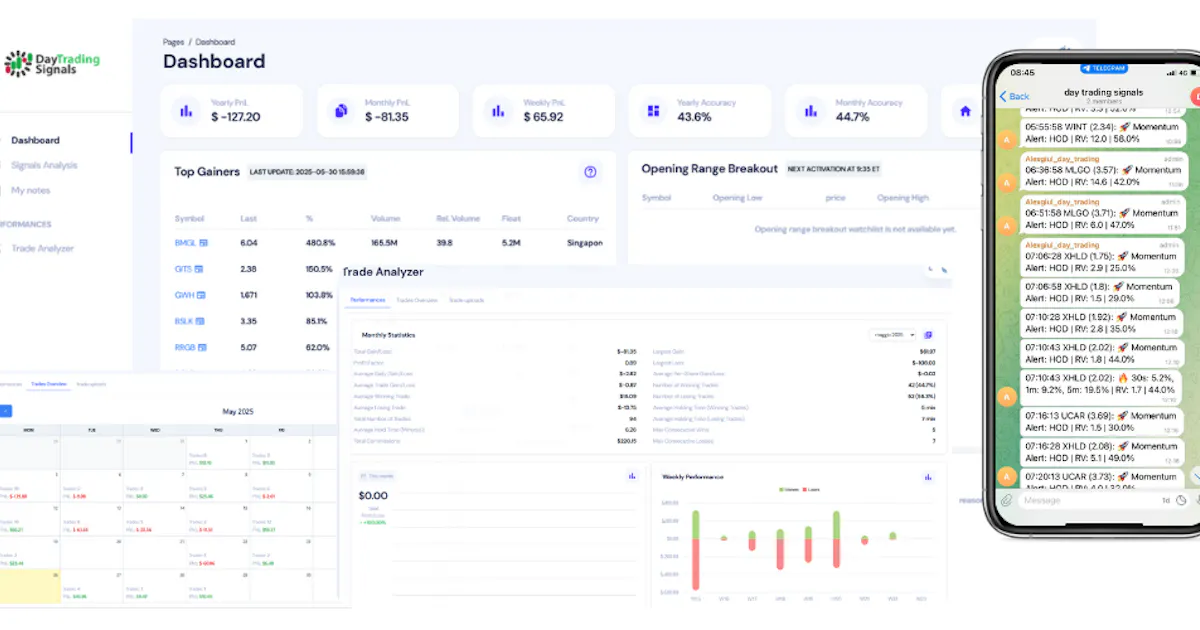Click the Rel. Volume column header

457,218
